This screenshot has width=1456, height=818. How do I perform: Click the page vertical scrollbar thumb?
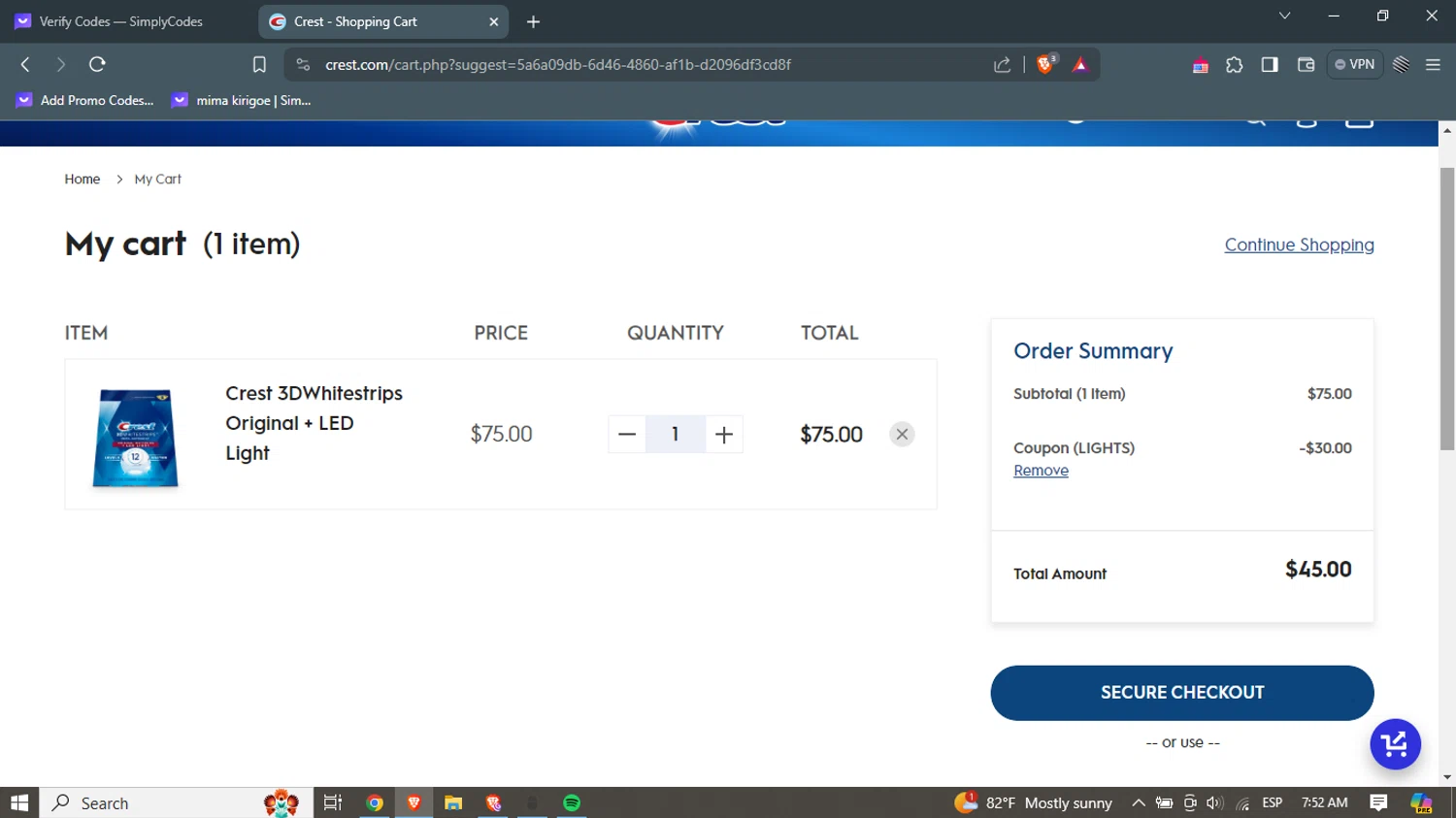1447,309
